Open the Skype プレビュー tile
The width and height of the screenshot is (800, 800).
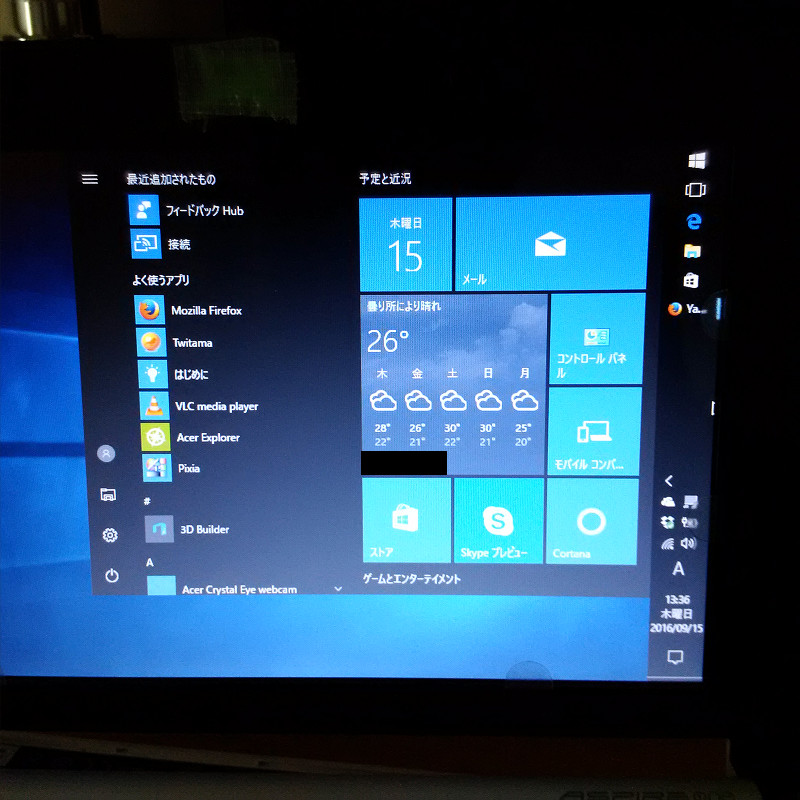(498, 520)
